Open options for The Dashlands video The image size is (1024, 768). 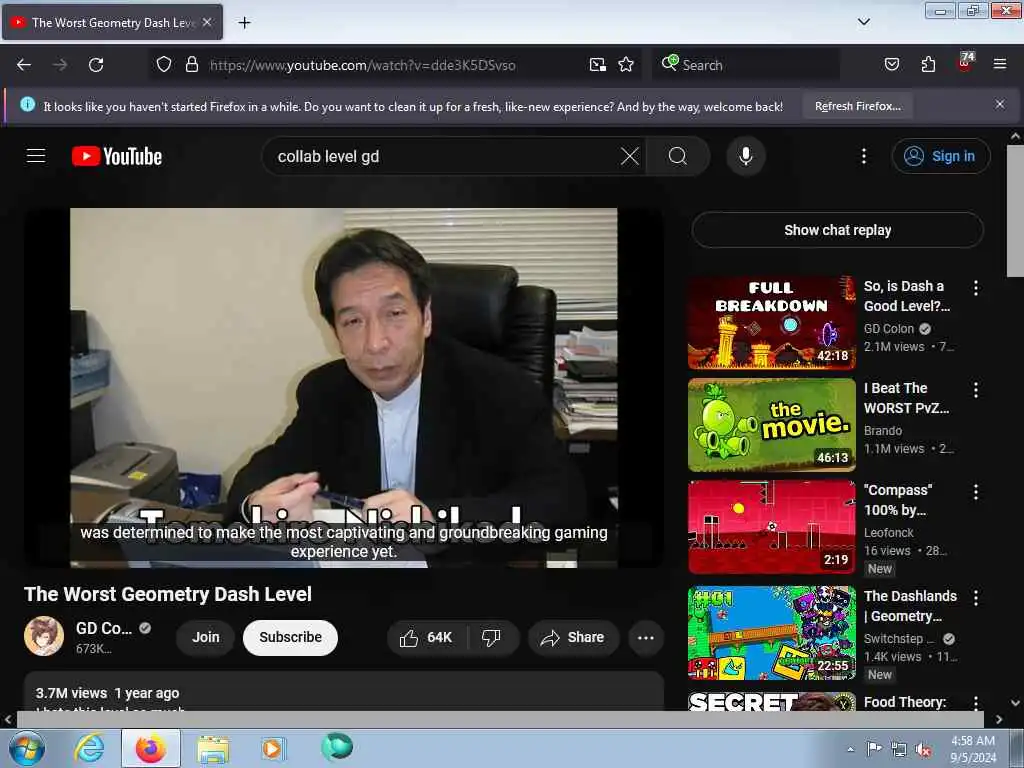[976, 598]
